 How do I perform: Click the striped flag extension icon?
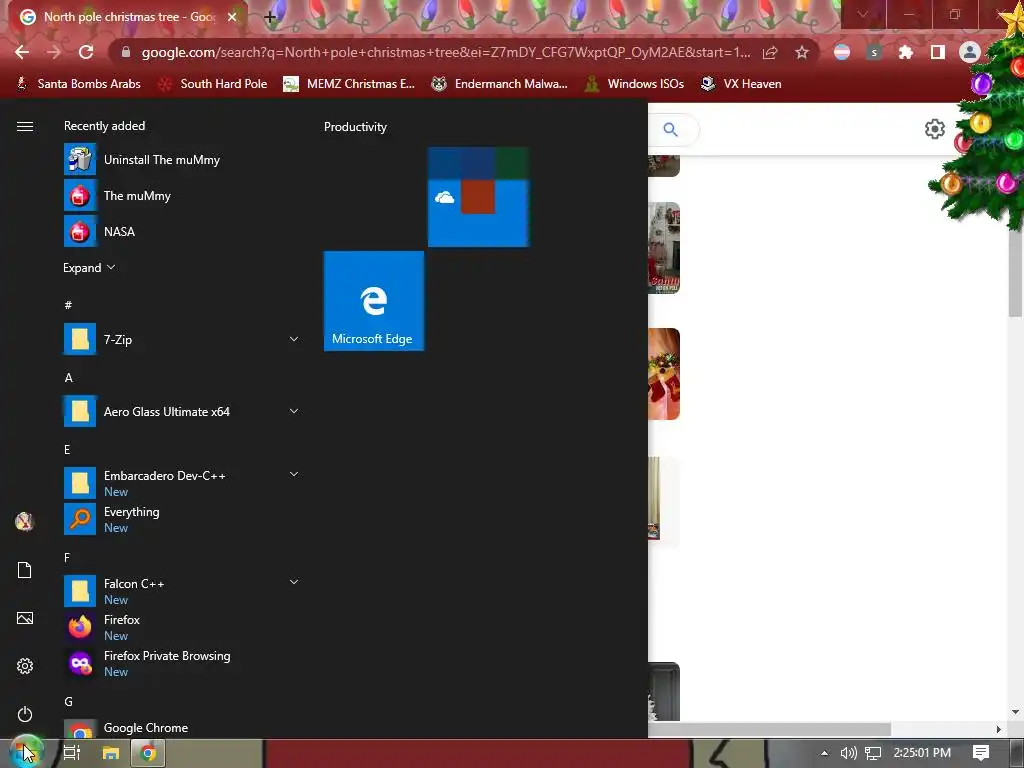(x=842, y=52)
